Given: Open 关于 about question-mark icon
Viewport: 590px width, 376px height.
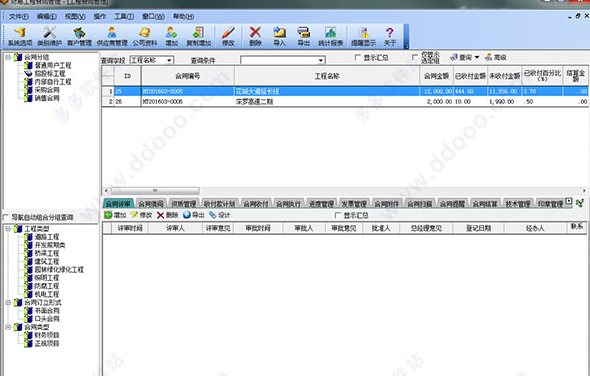Looking at the screenshot, I should click(x=390, y=37).
